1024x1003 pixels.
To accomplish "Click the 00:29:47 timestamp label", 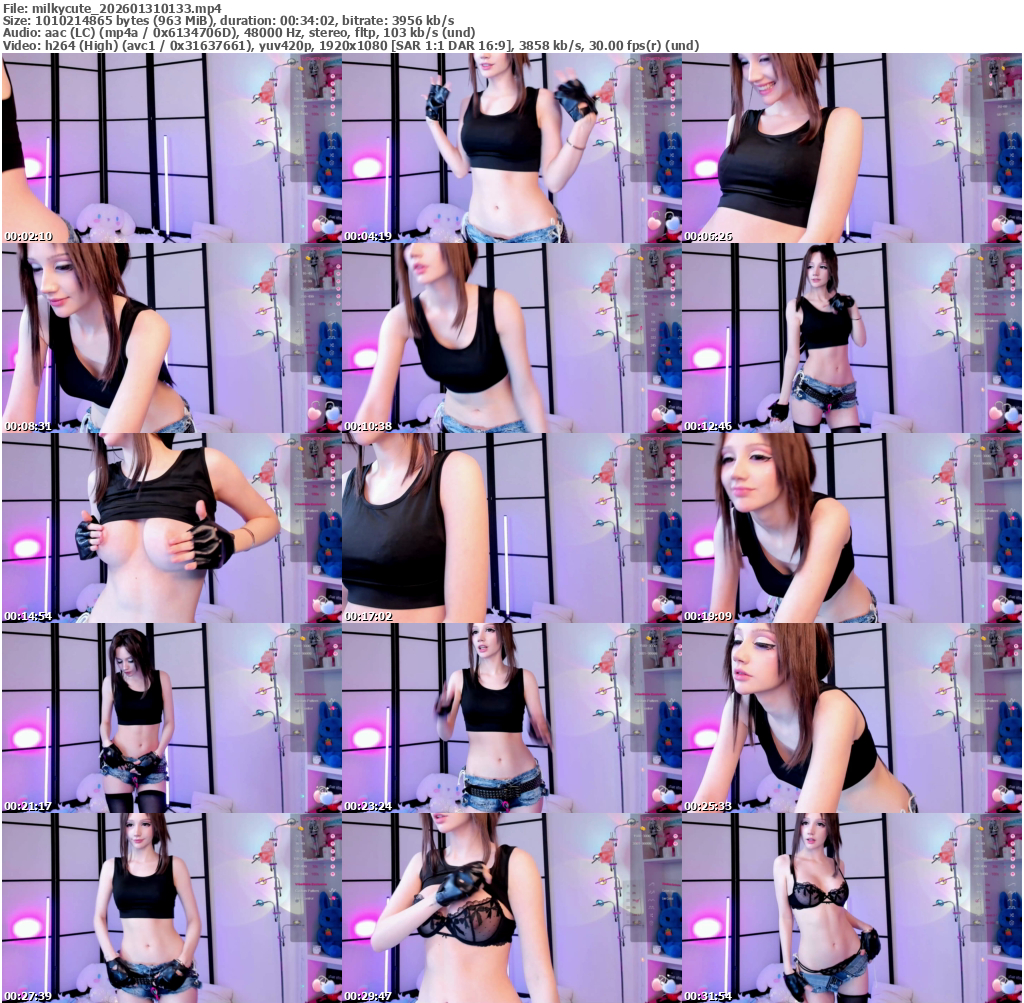I will [369, 996].
